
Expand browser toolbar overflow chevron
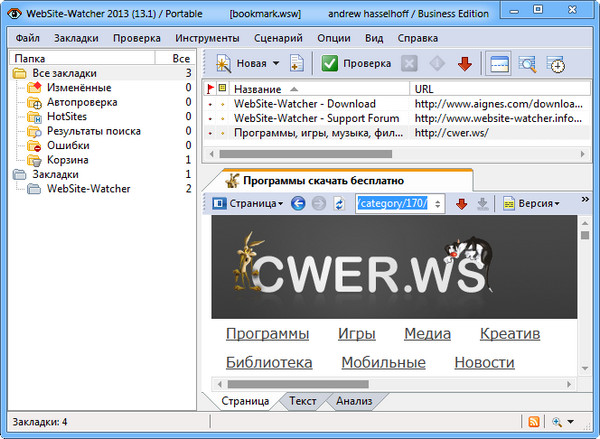(x=585, y=199)
